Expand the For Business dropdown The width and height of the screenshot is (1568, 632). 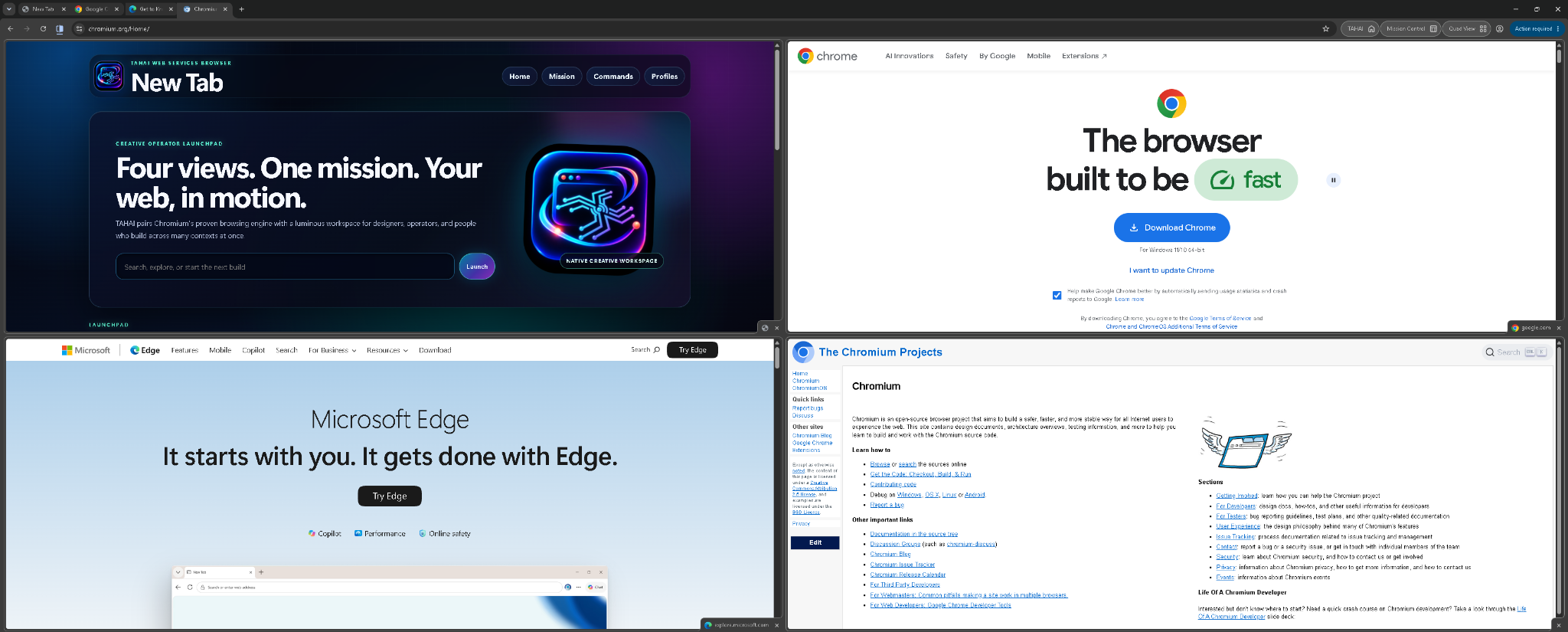point(332,350)
